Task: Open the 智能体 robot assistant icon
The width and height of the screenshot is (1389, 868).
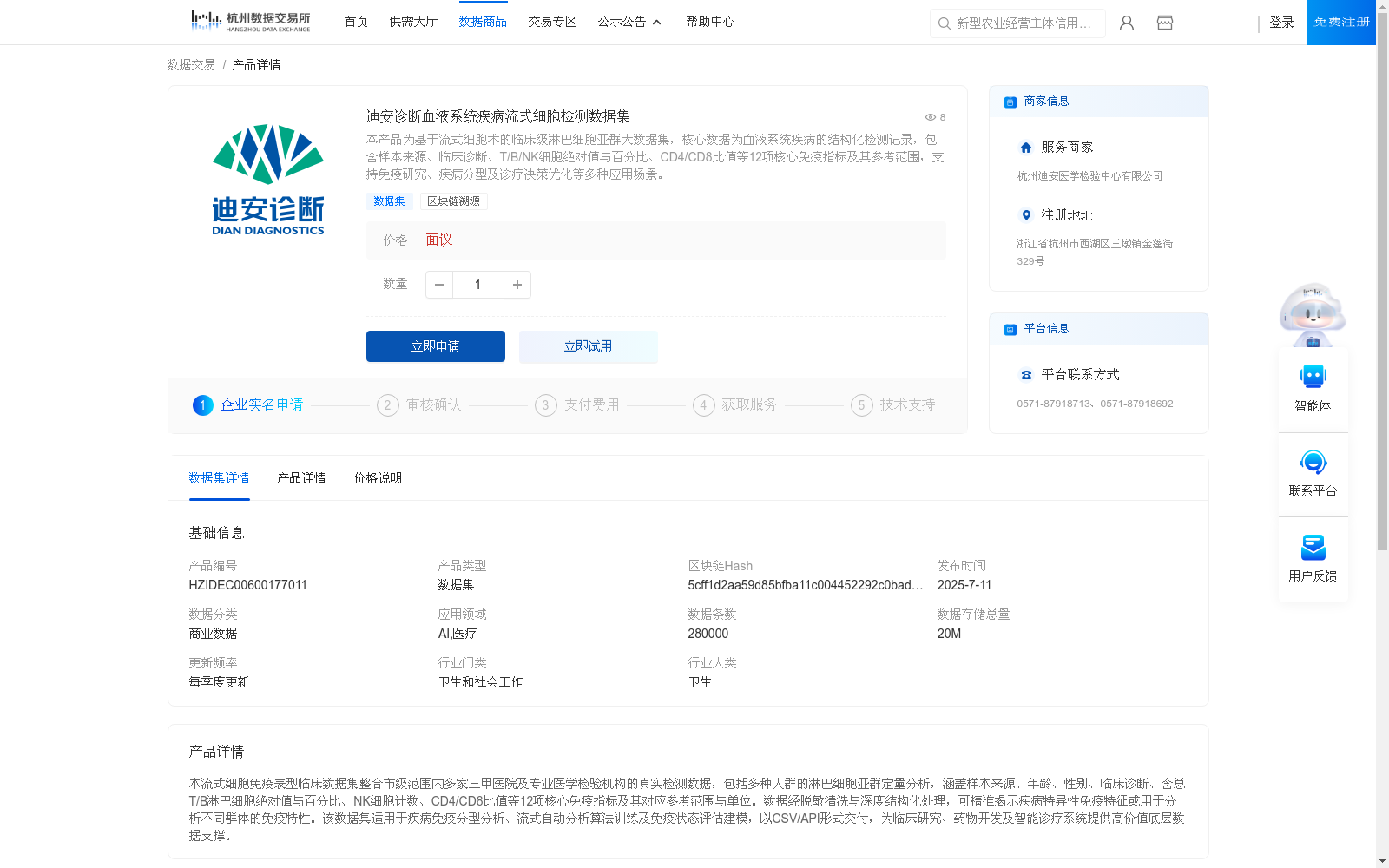Action: point(1313,377)
